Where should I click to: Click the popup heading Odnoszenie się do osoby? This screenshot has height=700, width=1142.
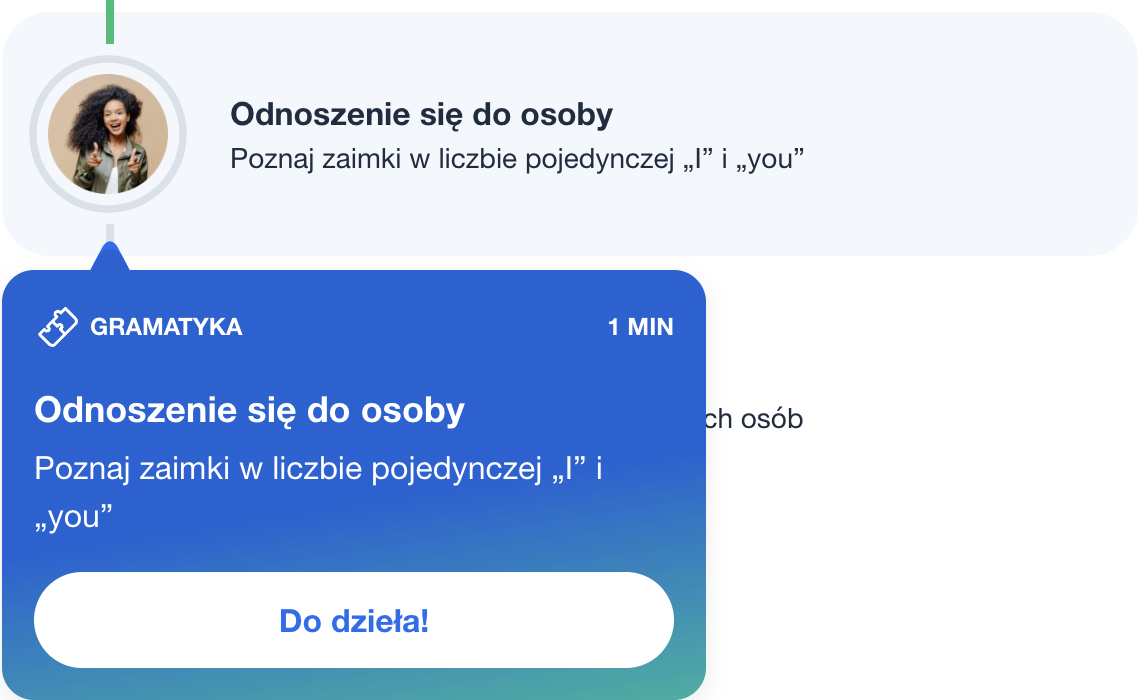click(x=250, y=410)
